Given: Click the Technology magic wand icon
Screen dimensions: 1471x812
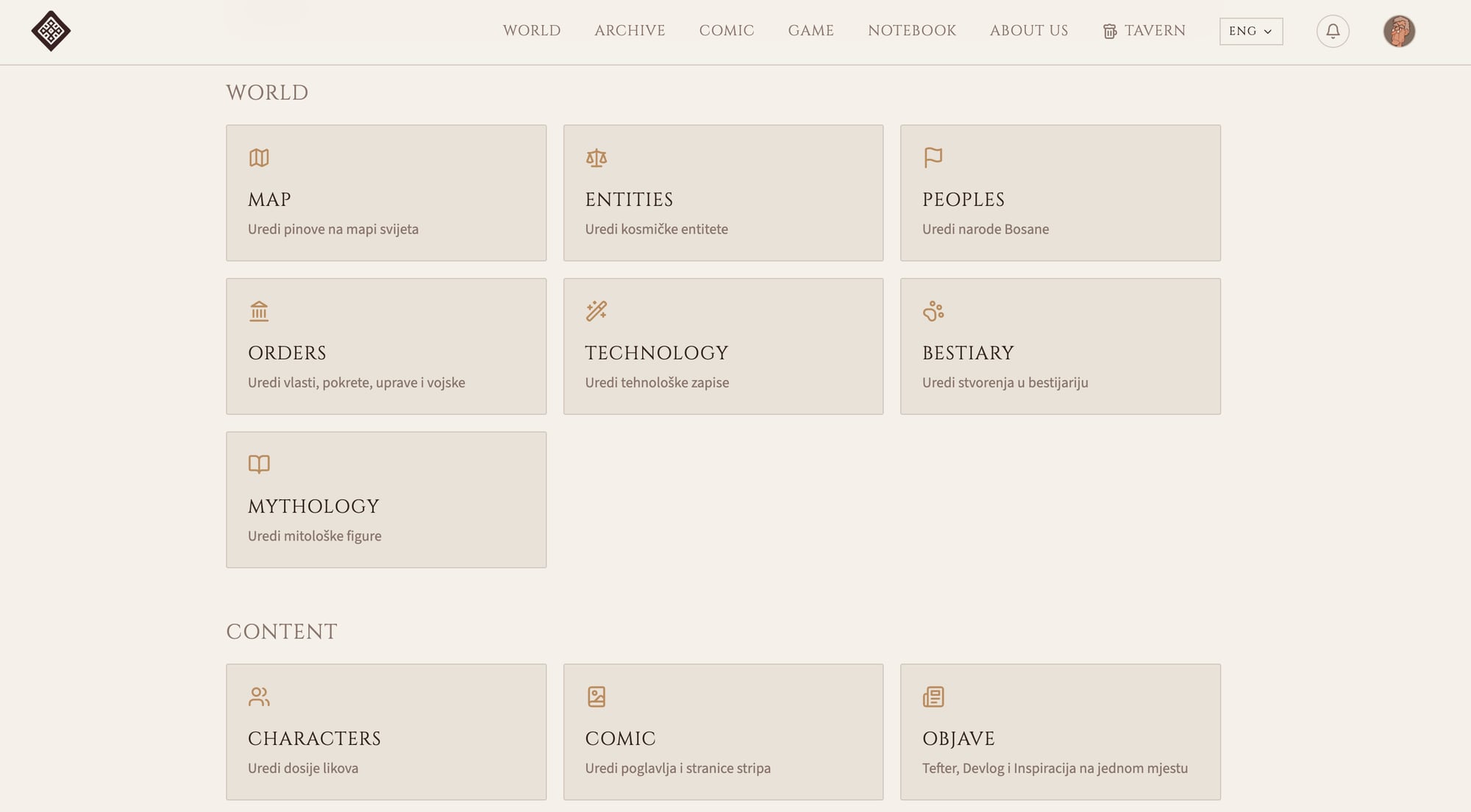Looking at the screenshot, I should [596, 311].
